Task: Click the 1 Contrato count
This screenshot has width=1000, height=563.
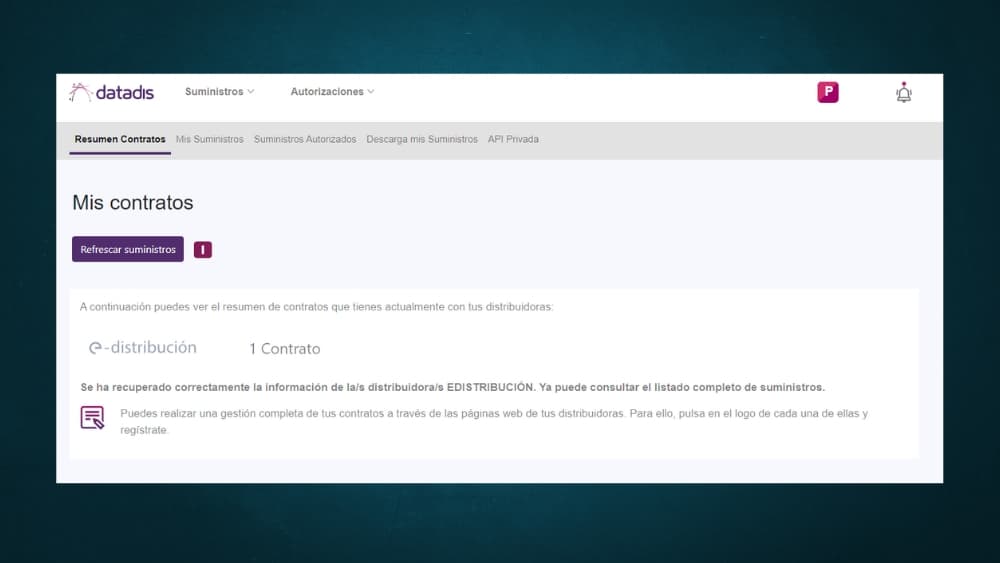Action: click(284, 349)
